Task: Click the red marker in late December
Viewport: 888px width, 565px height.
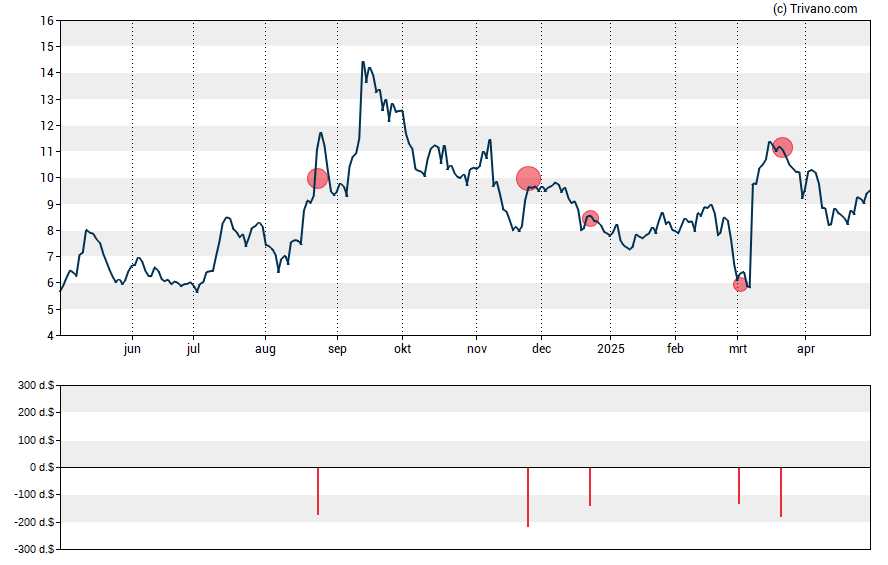Action: (x=590, y=219)
